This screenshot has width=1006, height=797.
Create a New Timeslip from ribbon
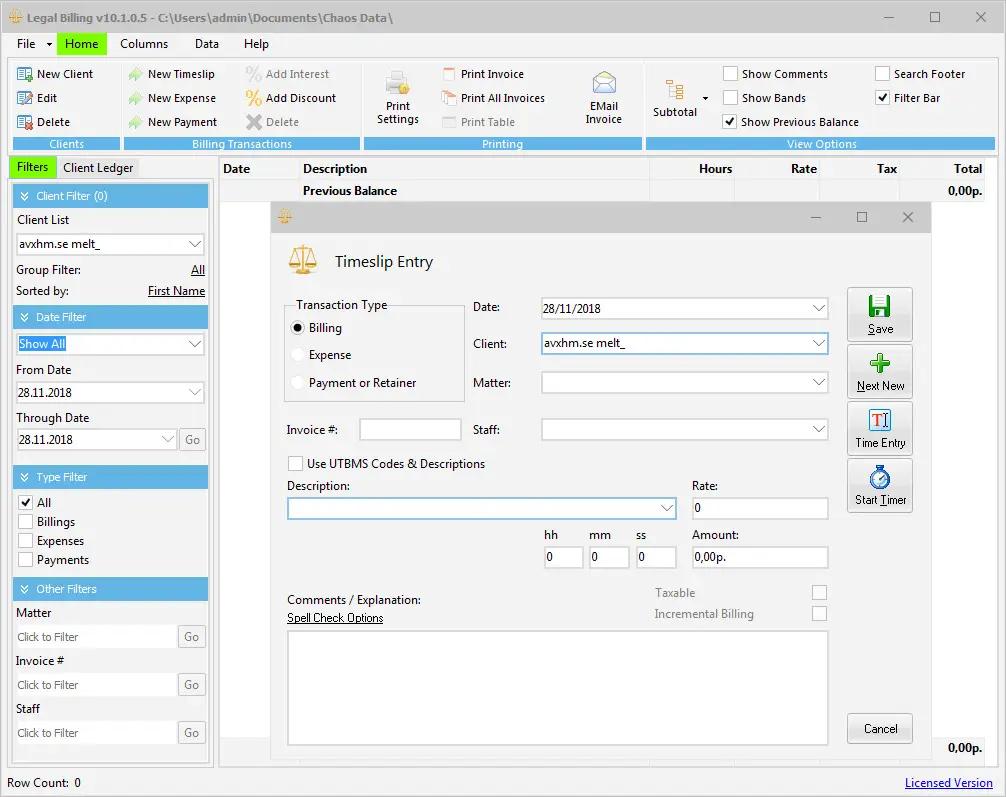pyautogui.click(x=172, y=74)
